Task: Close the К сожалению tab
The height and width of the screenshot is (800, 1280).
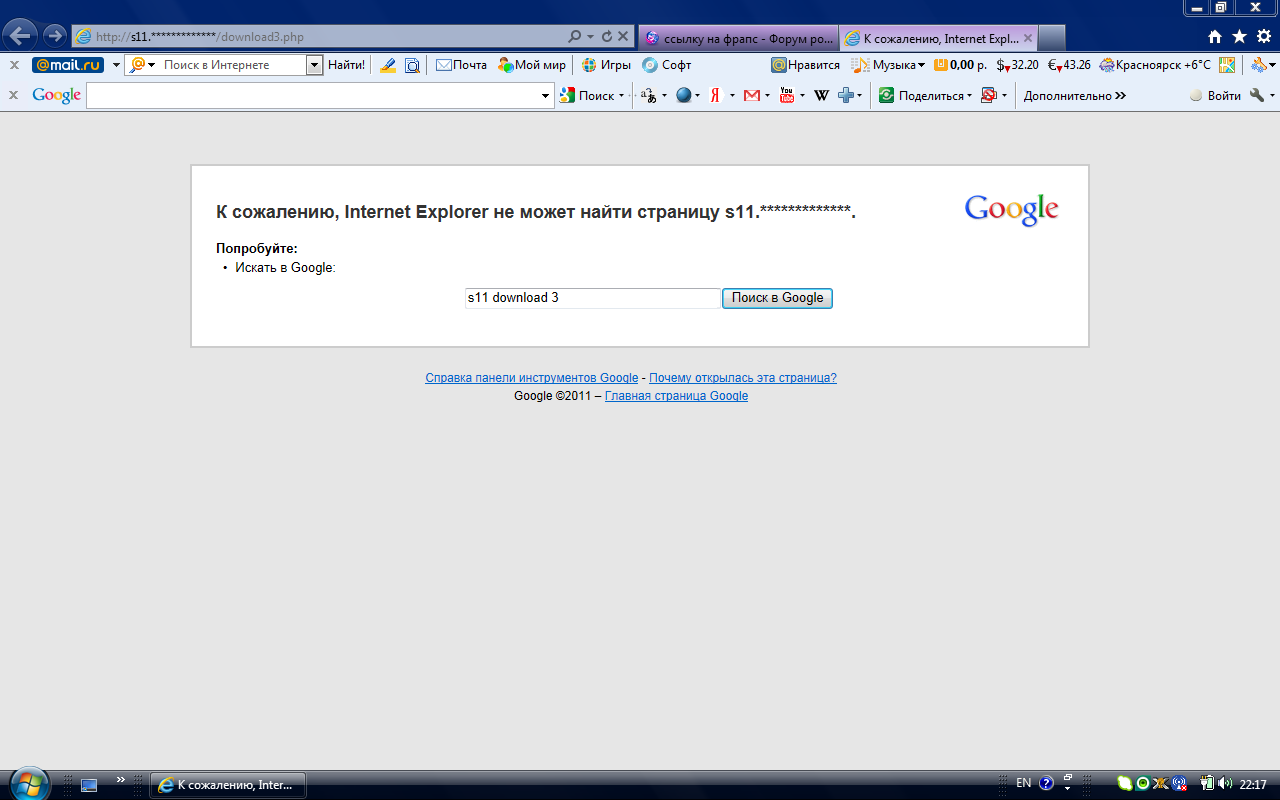Action: coord(1028,38)
